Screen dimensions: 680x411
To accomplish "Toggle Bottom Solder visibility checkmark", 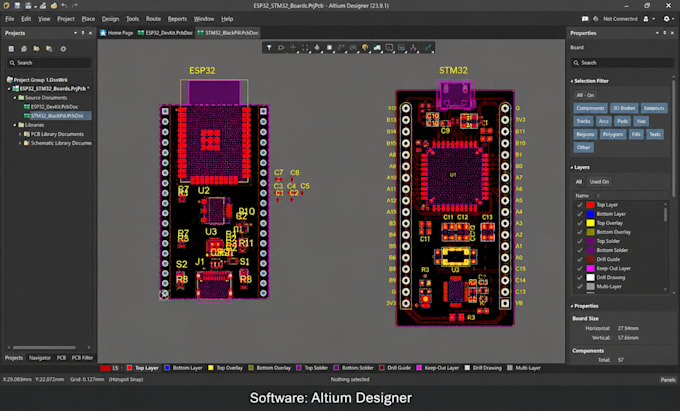I will [x=580, y=250].
